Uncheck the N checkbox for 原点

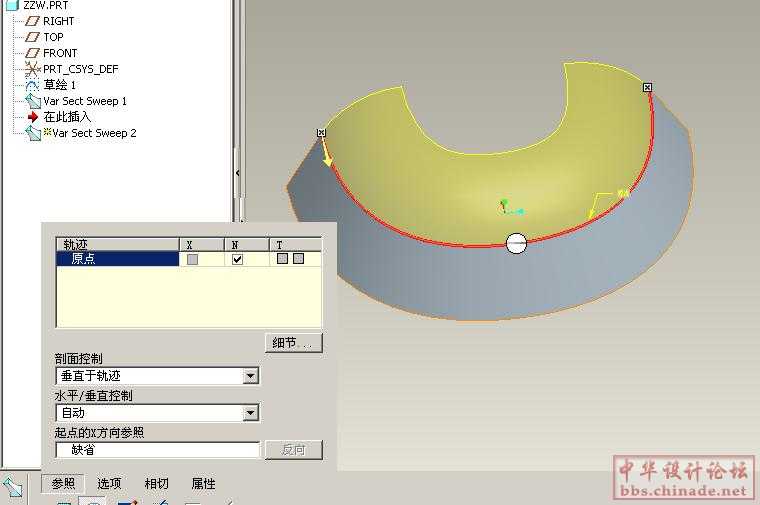tap(237, 259)
